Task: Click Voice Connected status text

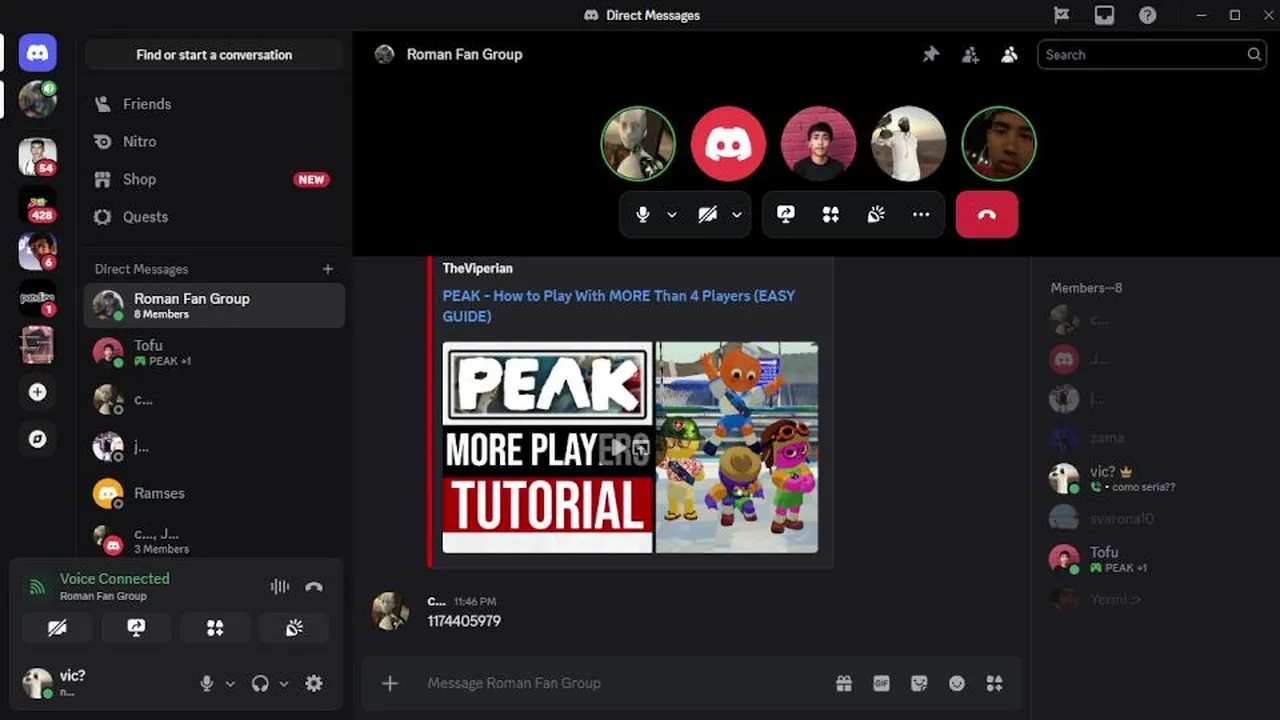Action: (114, 578)
